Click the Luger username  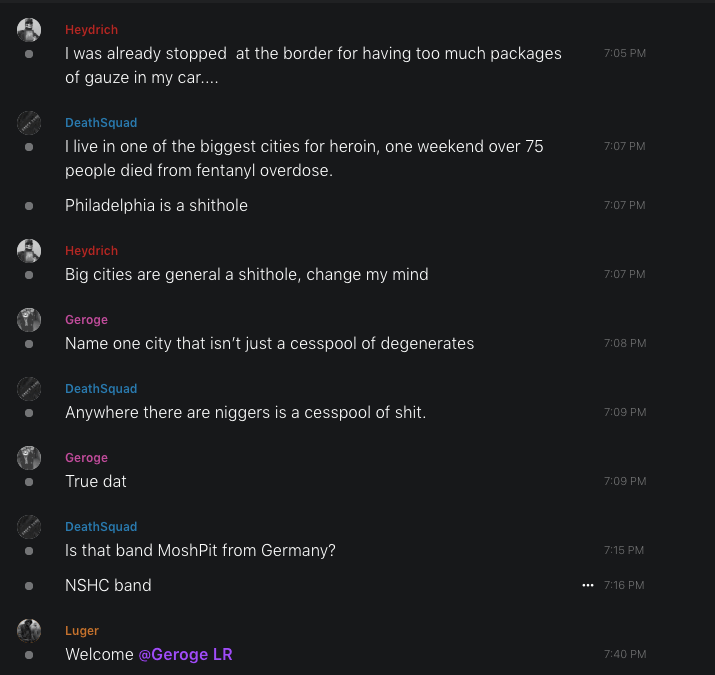82,631
